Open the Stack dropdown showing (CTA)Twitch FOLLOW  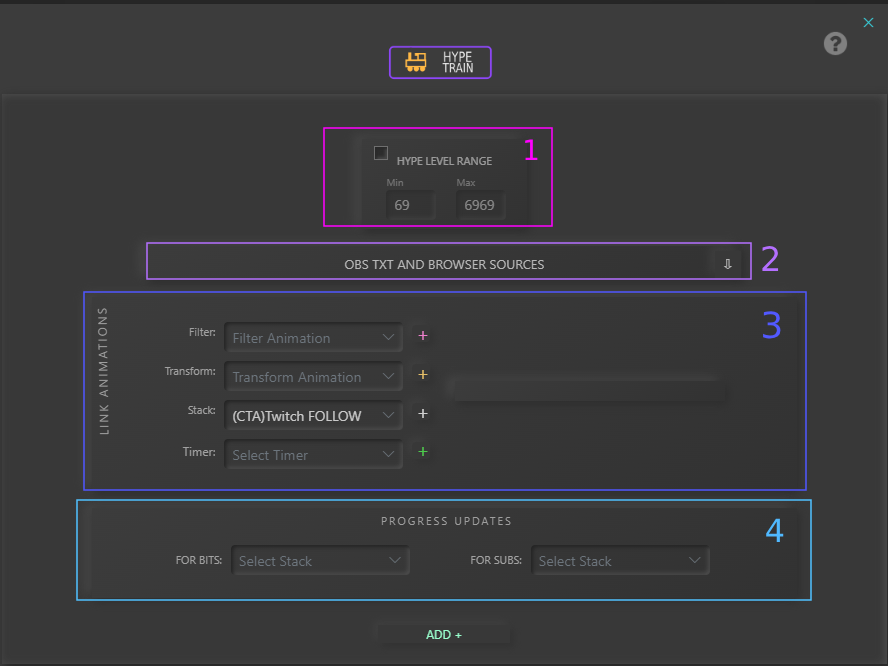pyautogui.click(x=314, y=416)
